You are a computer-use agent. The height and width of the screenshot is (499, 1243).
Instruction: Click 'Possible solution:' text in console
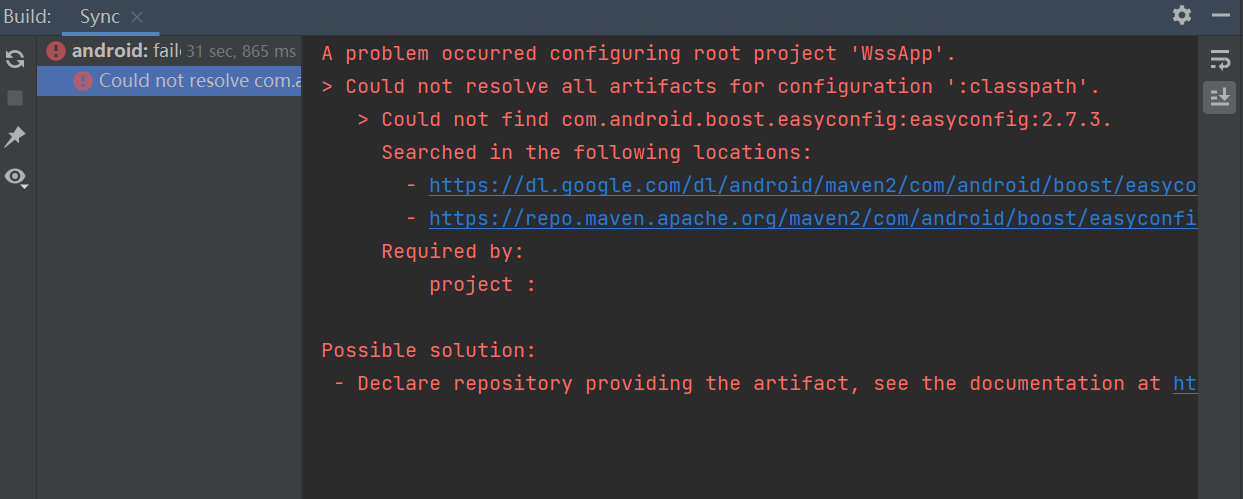pos(429,351)
